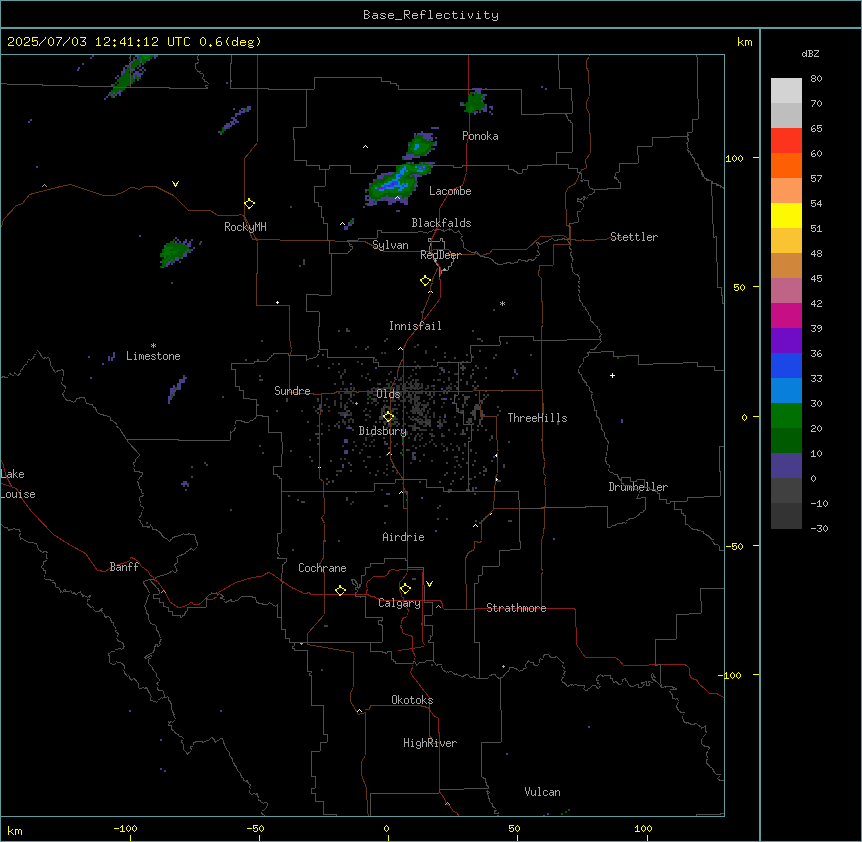
Task: Click the Banff label
Action: [124, 567]
